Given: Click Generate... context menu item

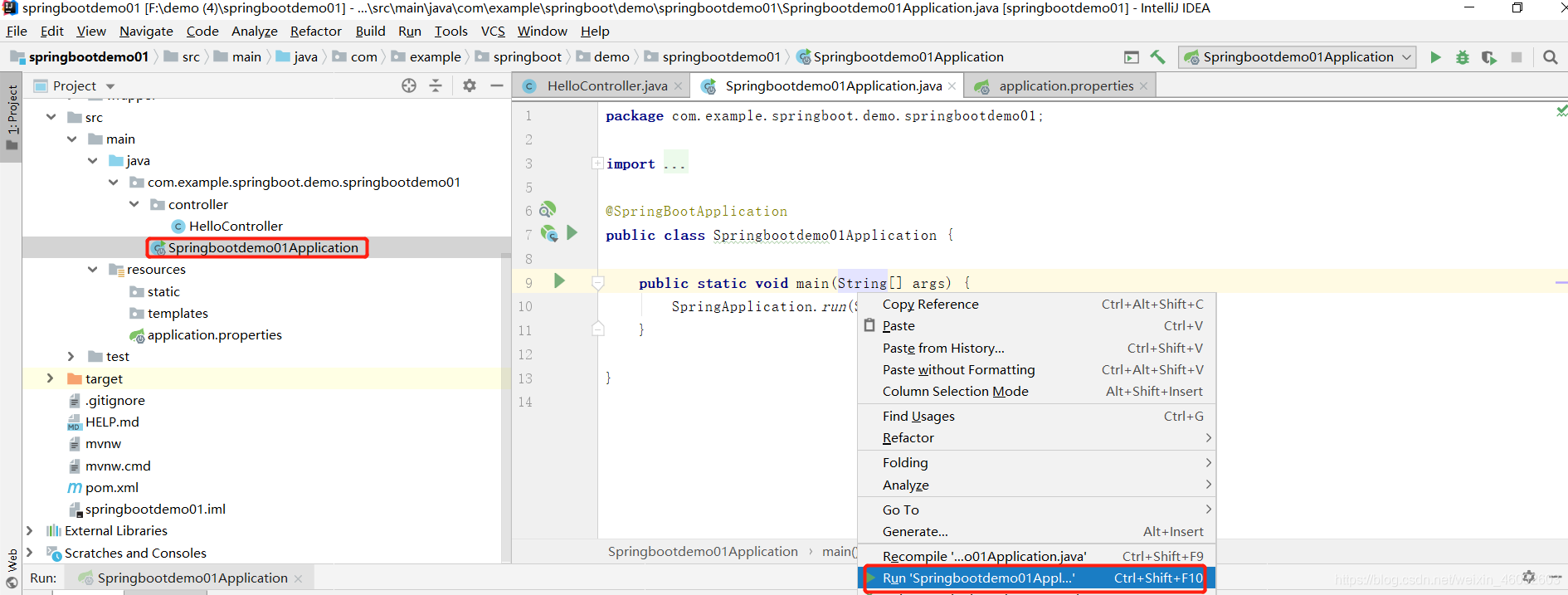Looking at the screenshot, I should pyautogui.click(x=1037, y=532).
